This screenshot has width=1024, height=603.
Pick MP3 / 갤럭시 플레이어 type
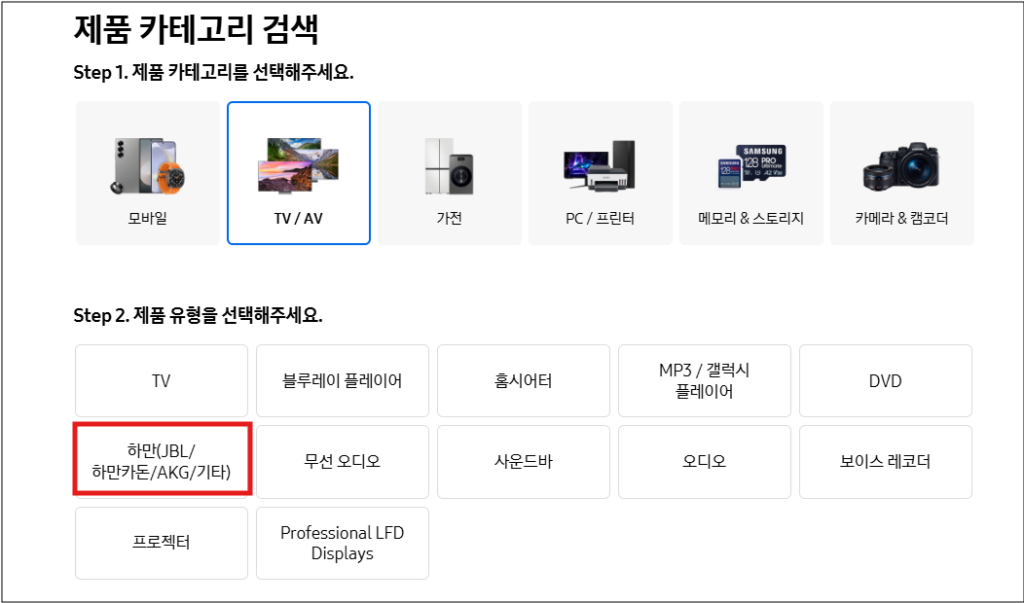point(704,380)
